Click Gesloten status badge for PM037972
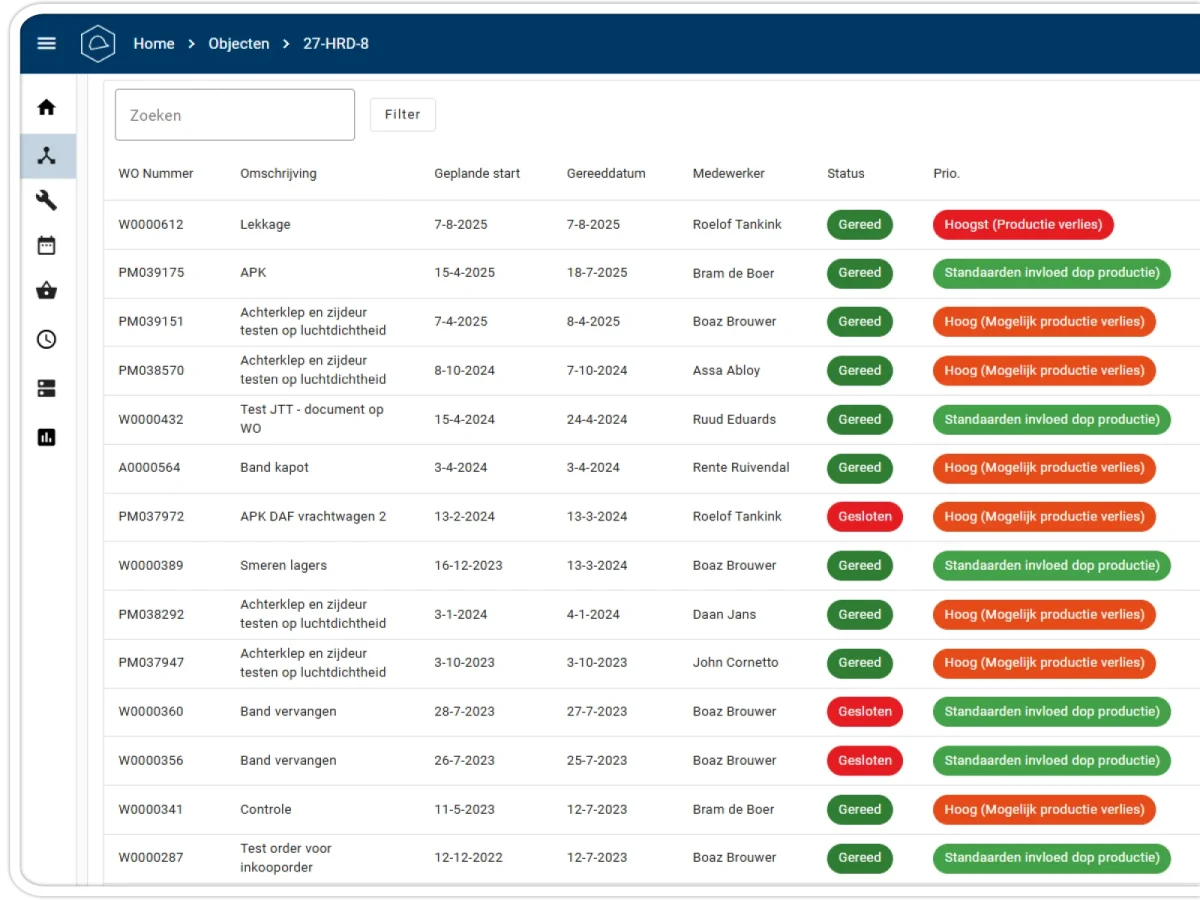This screenshot has height=900, width=1200. coord(865,516)
